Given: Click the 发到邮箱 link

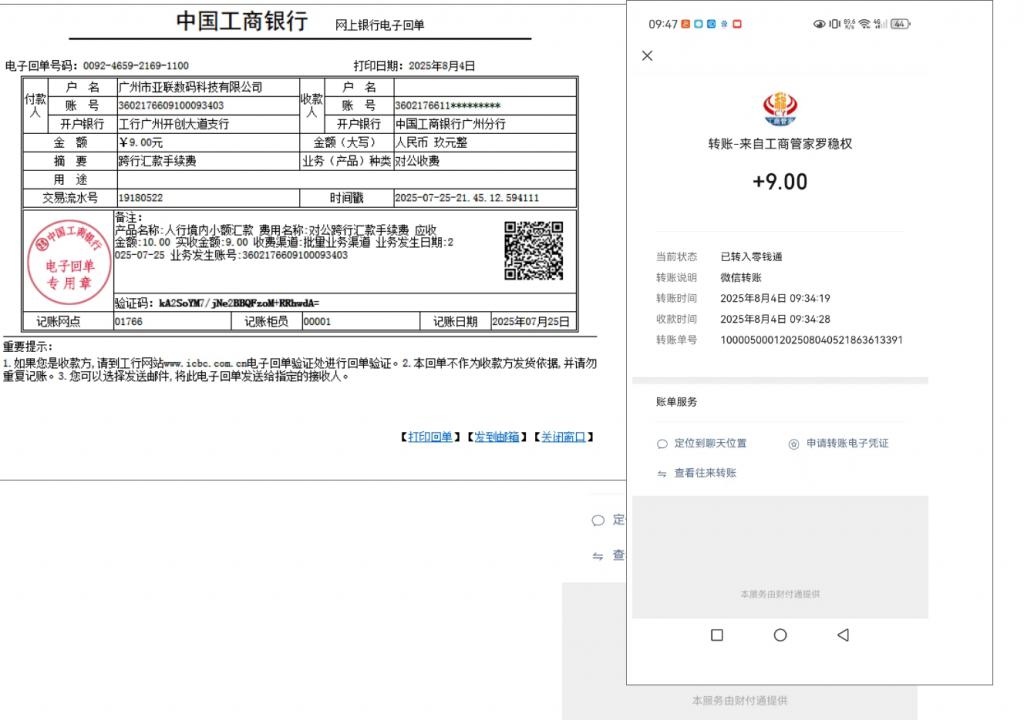Looking at the screenshot, I should [496, 437].
